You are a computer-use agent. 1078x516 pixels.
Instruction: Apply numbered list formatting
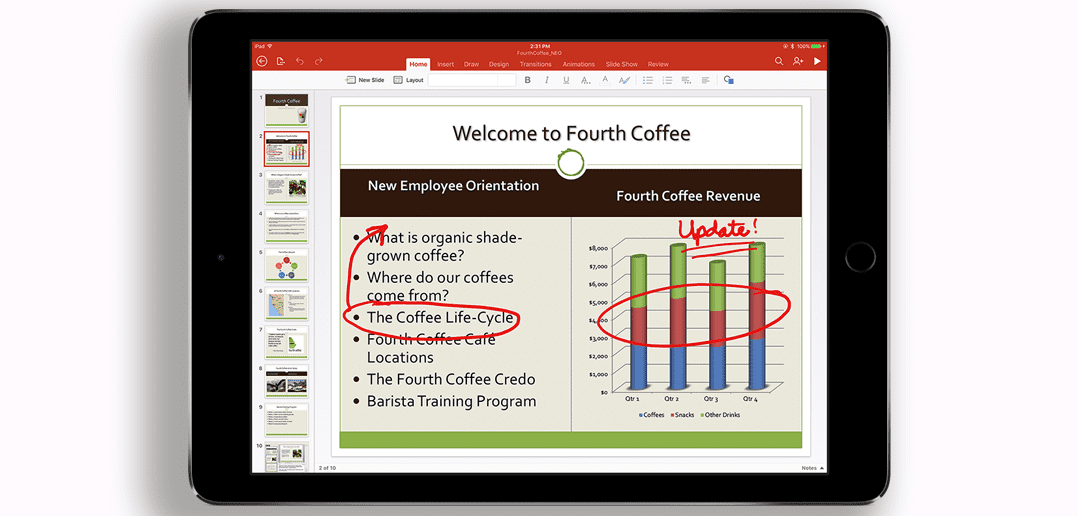pos(667,80)
